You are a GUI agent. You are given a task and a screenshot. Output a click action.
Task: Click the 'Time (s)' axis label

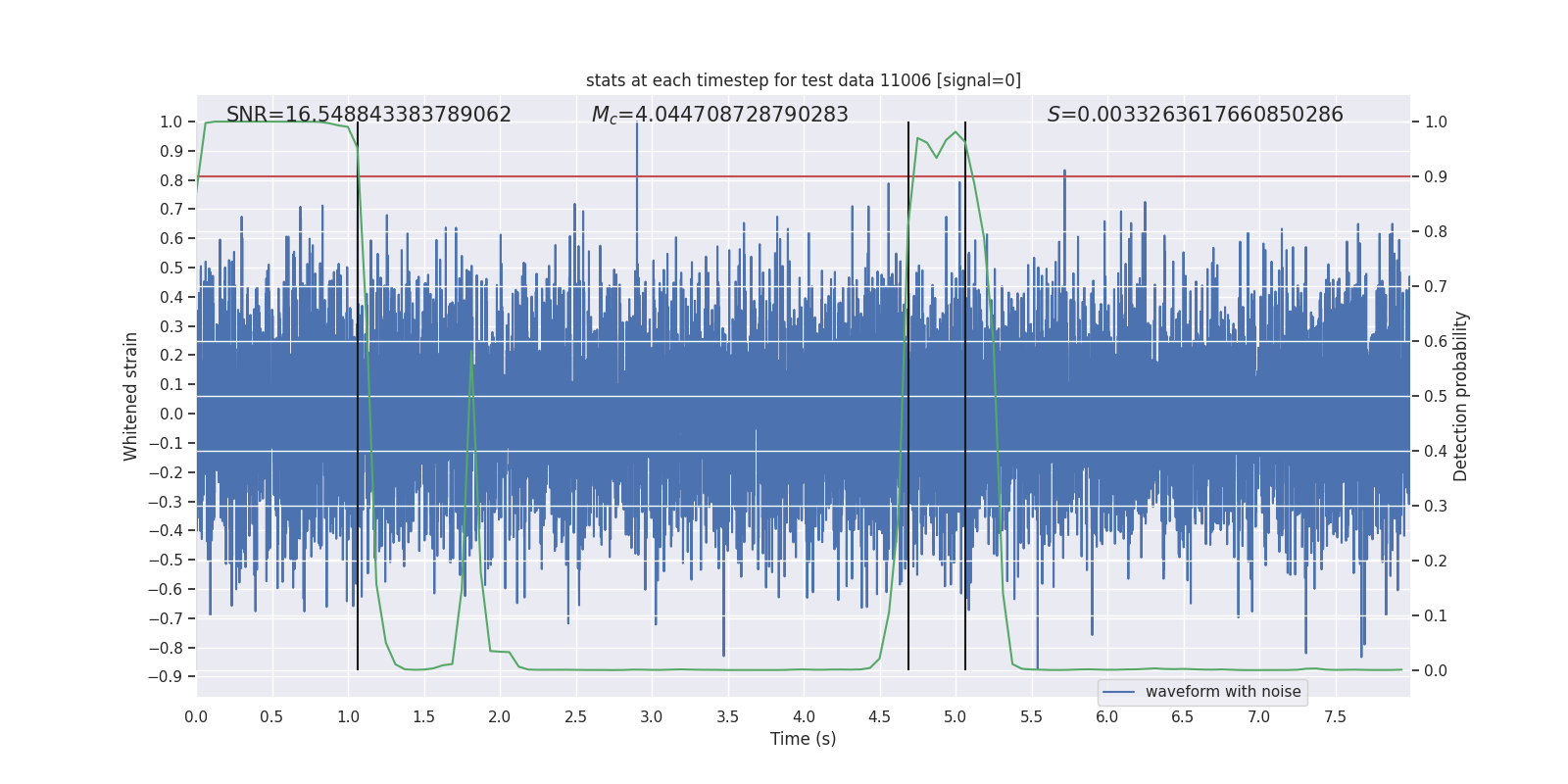click(804, 739)
